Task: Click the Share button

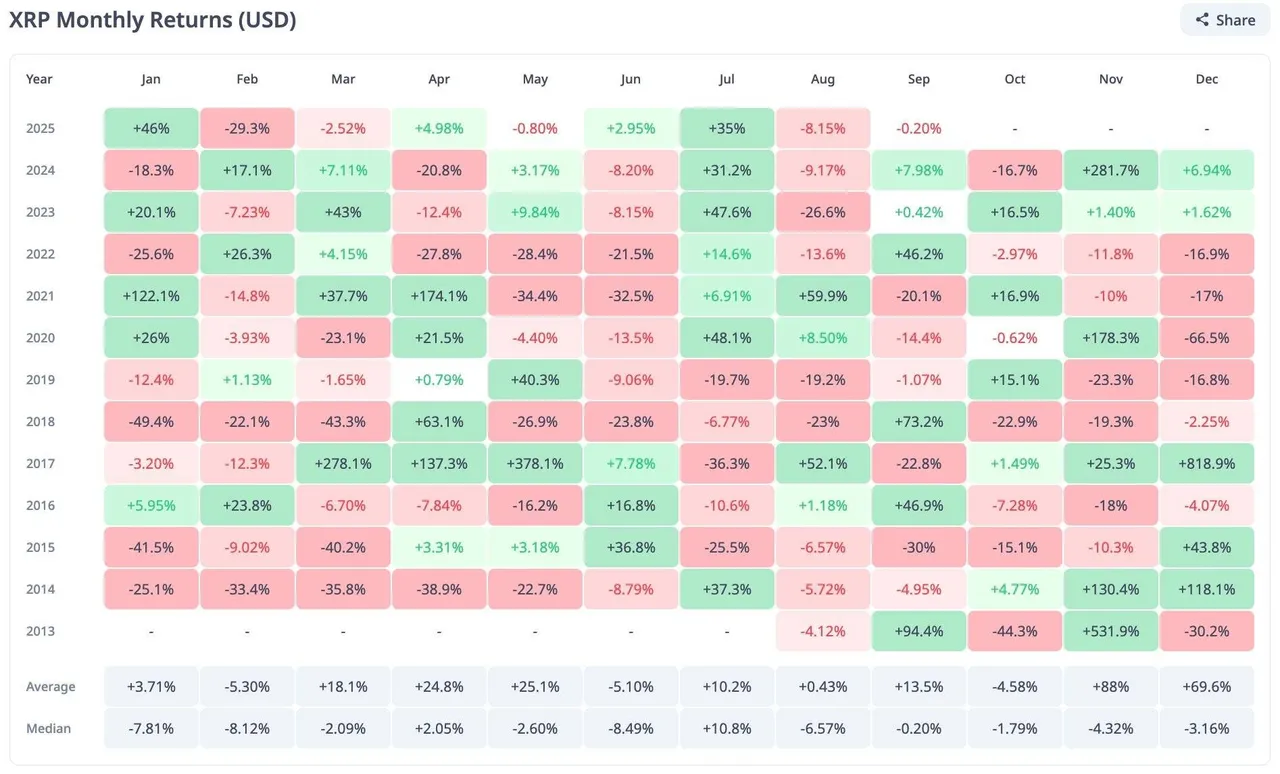Action: (x=1225, y=20)
